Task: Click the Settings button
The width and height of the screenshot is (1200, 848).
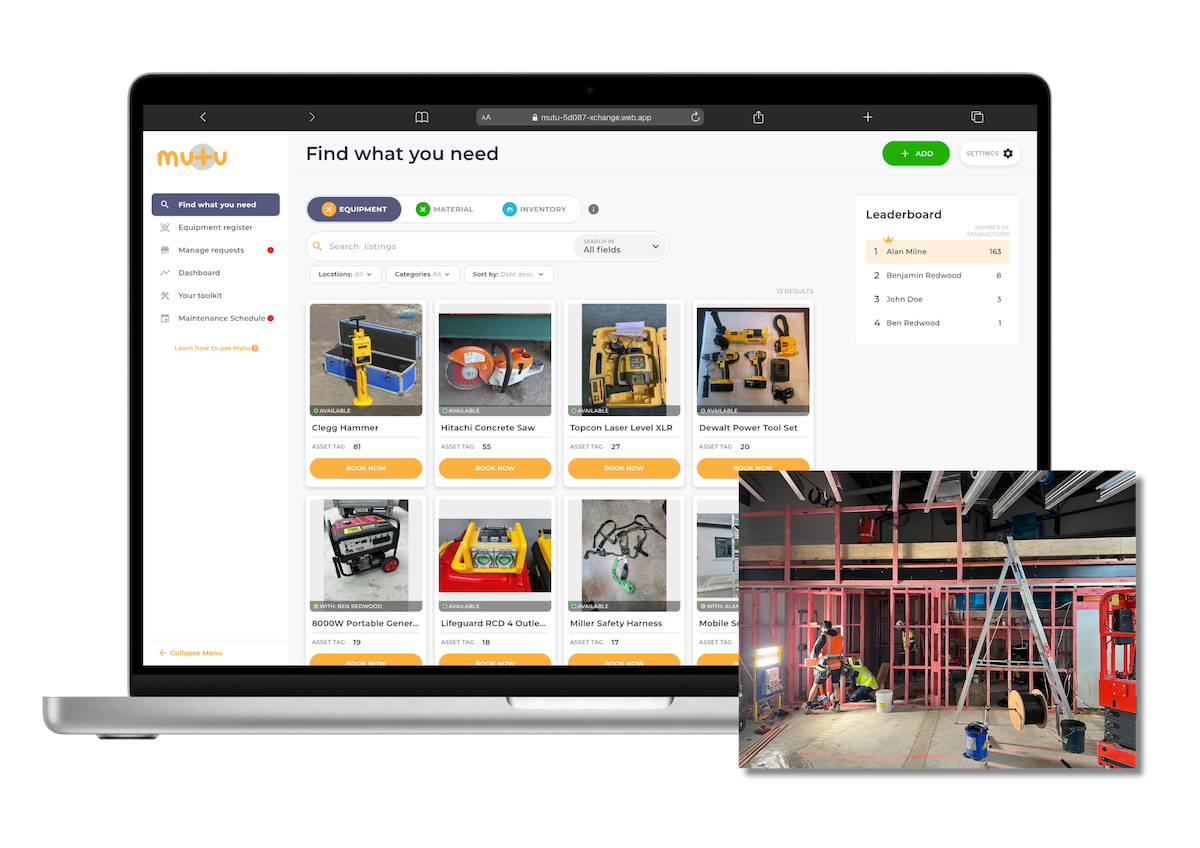Action: (x=990, y=153)
